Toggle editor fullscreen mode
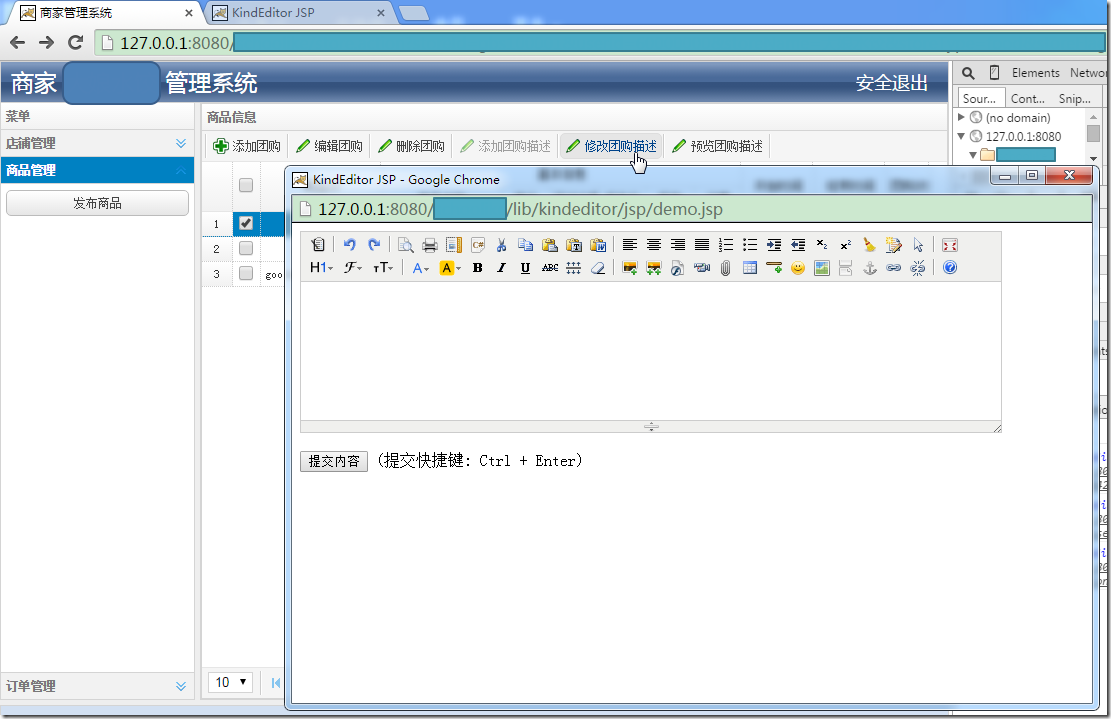This screenshot has height=719, width=1111. [x=949, y=245]
